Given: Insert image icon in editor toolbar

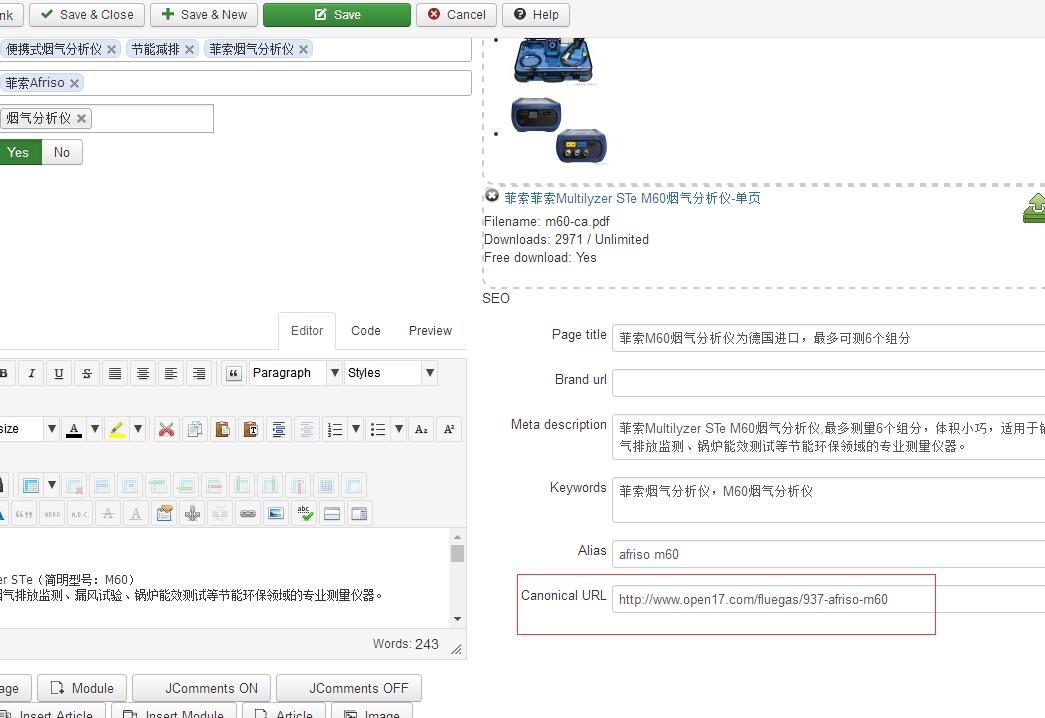Looking at the screenshot, I should click(276, 513).
